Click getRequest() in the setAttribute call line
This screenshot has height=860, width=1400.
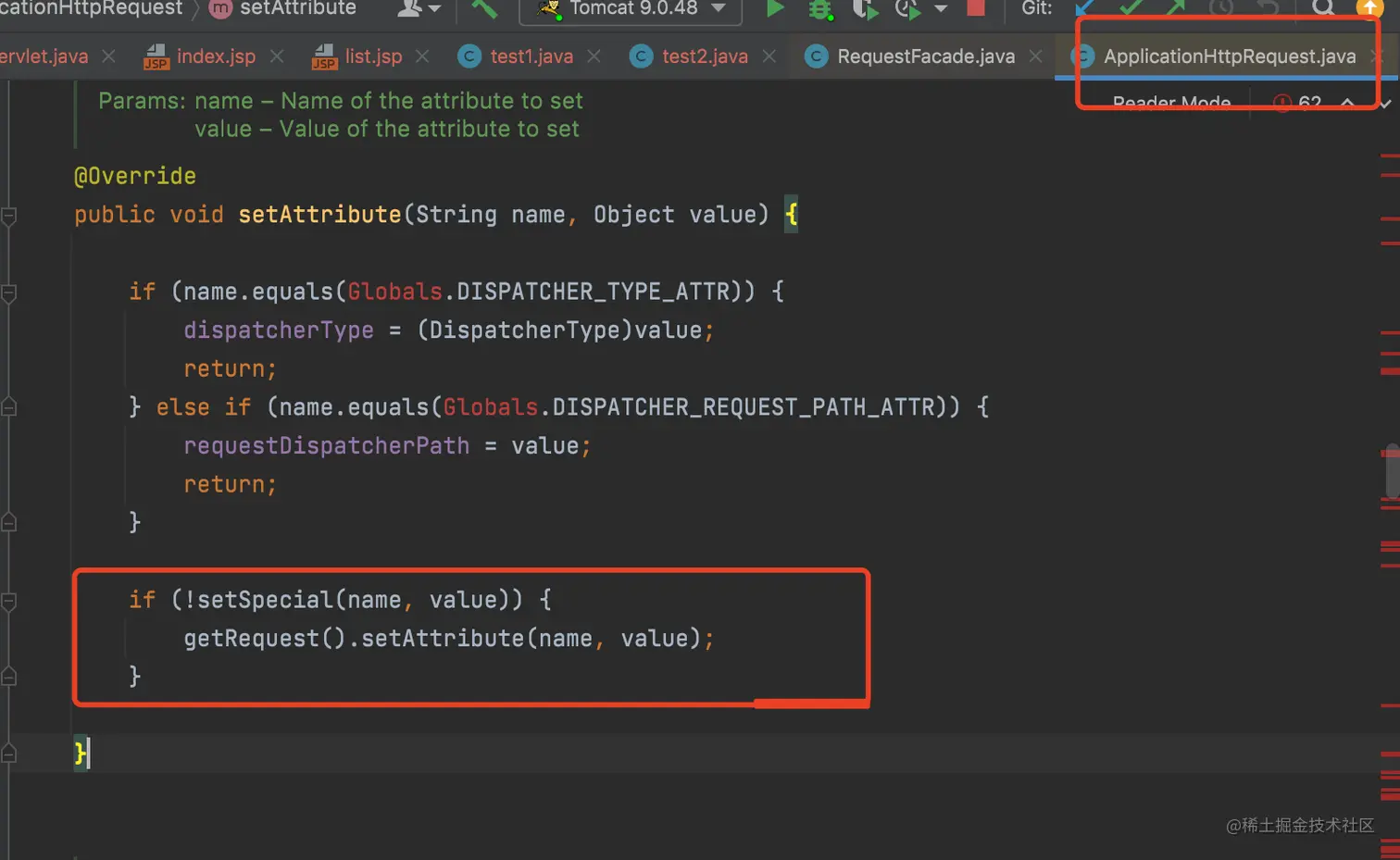(x=265, y=639)
